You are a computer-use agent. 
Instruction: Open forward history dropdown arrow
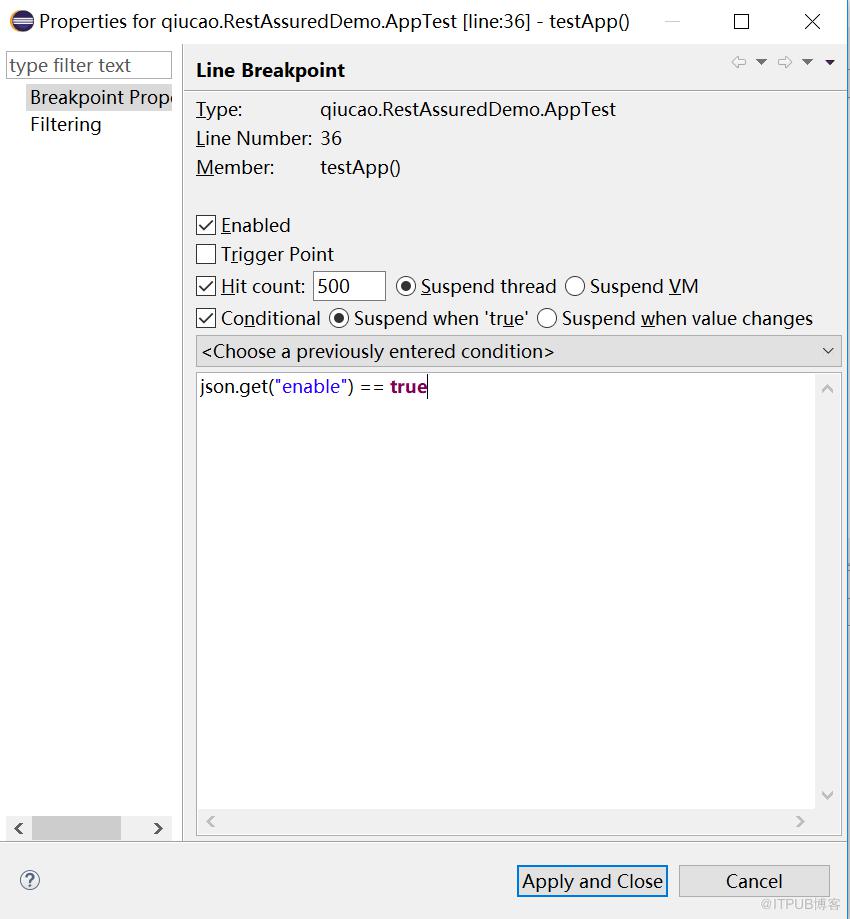coord(807,62)
